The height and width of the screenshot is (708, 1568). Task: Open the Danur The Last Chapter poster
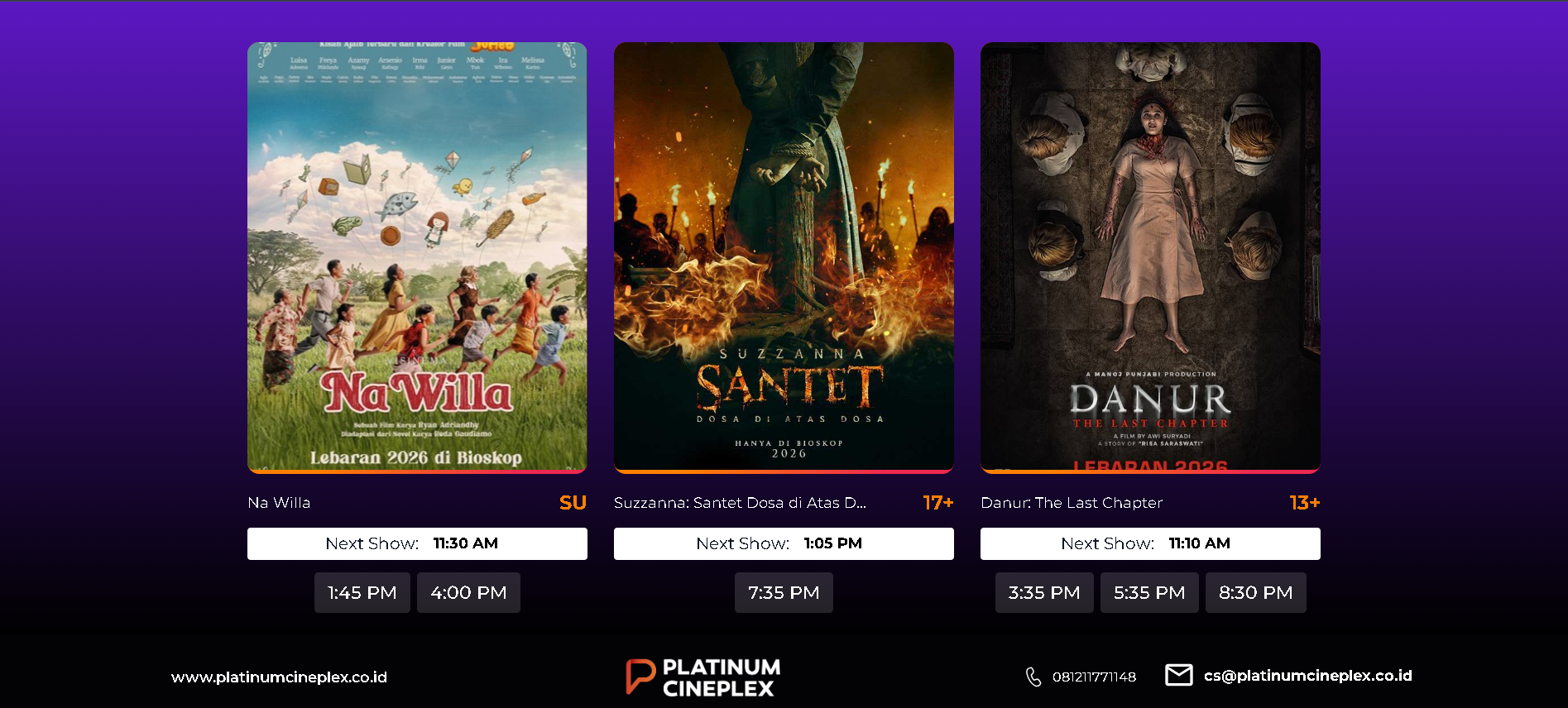(x=1150, y=258)
